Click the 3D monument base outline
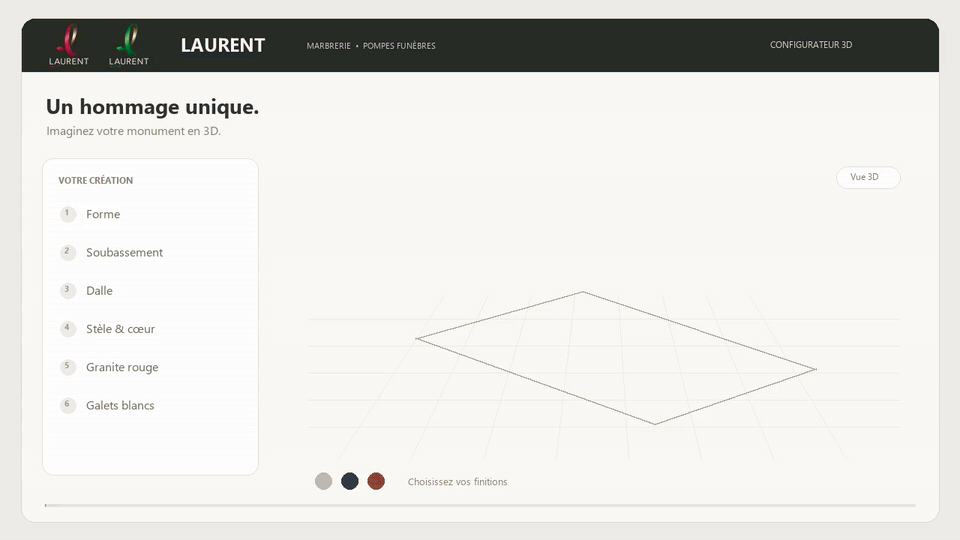The height and width of the screenshot is (540, 960). (x=615, y=358)
